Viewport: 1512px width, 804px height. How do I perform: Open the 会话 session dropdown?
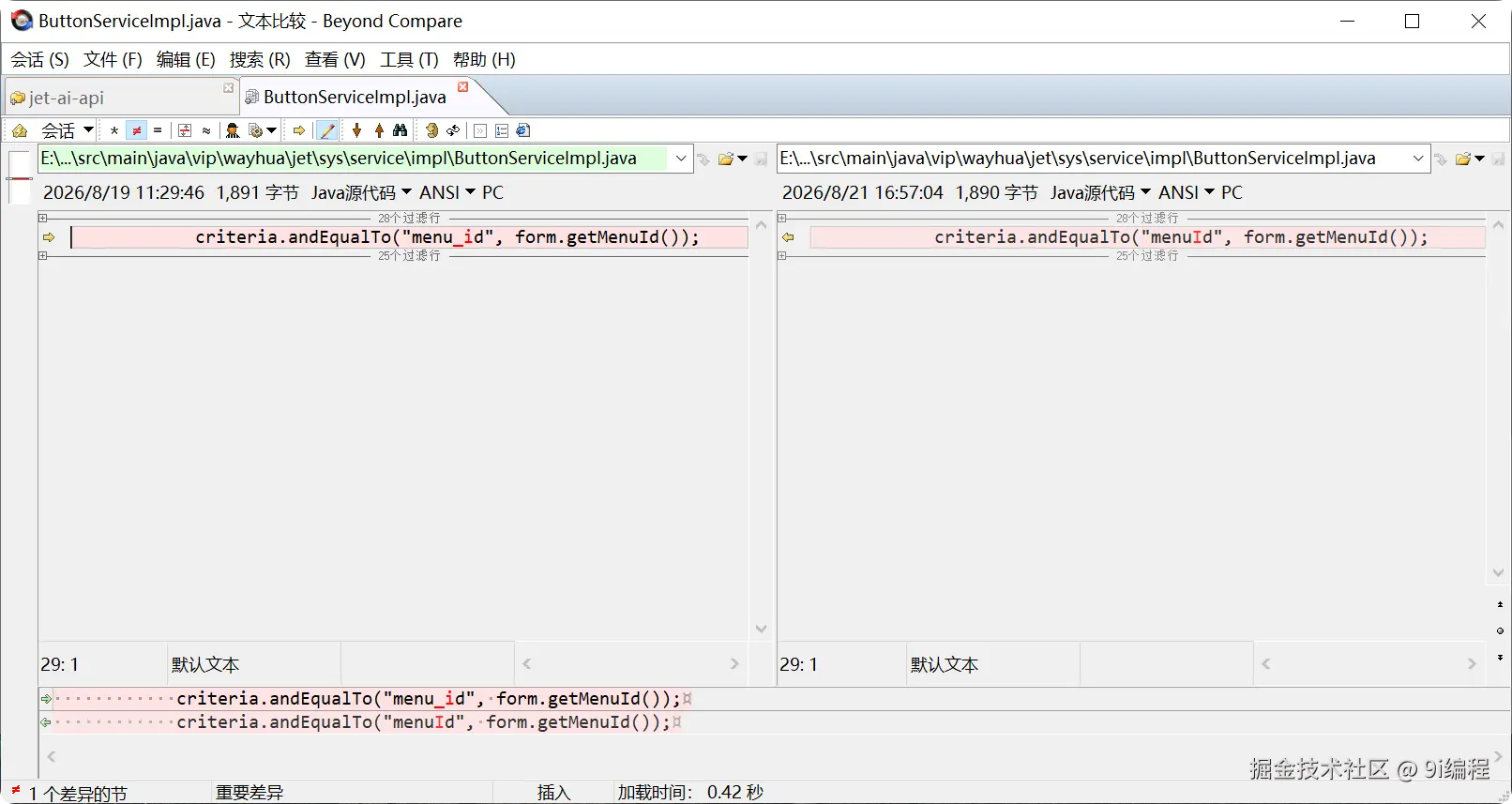[x=68, y=130]
